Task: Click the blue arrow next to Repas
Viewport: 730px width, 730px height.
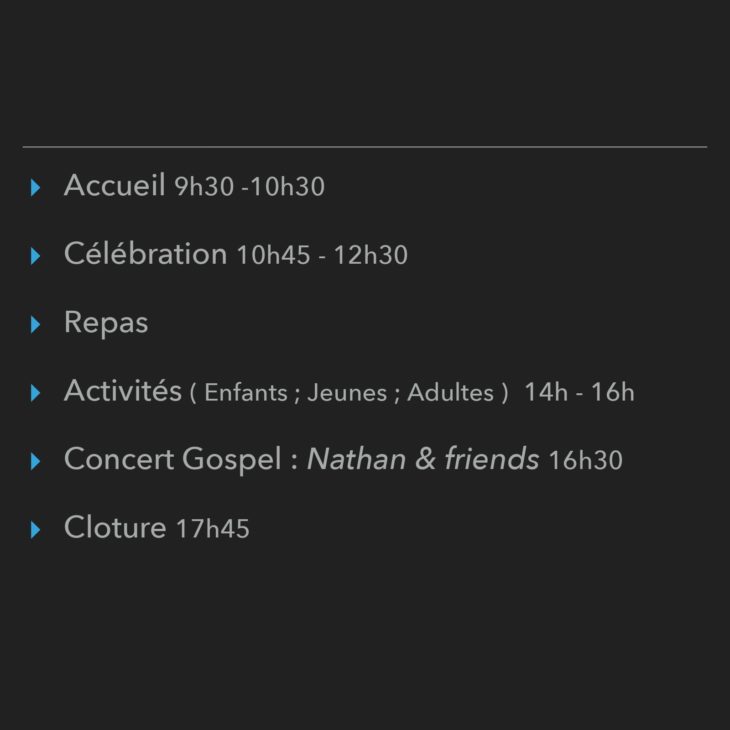Action: tap(35, 324)
